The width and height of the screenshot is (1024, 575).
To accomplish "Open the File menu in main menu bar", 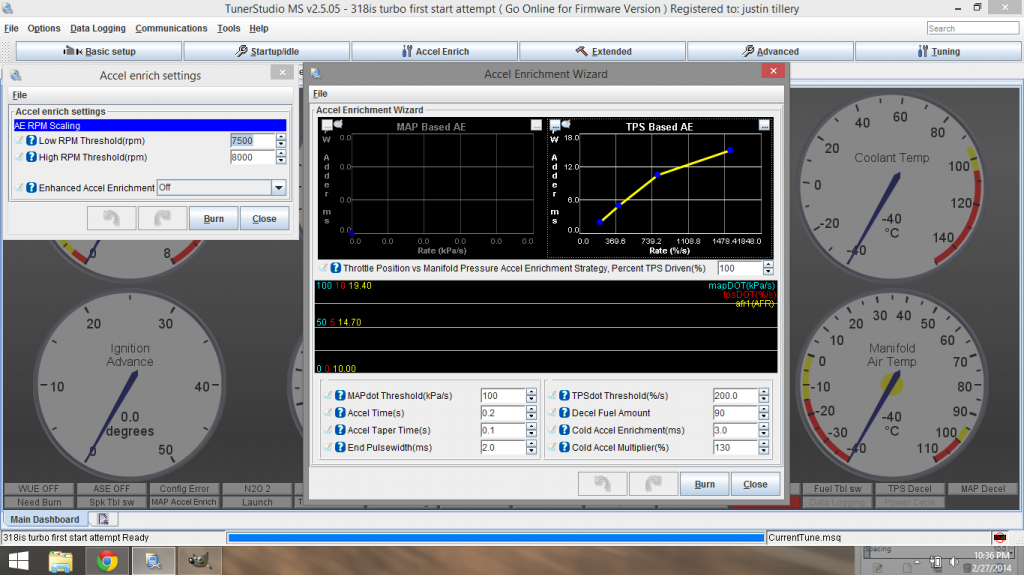I will 11,28.
